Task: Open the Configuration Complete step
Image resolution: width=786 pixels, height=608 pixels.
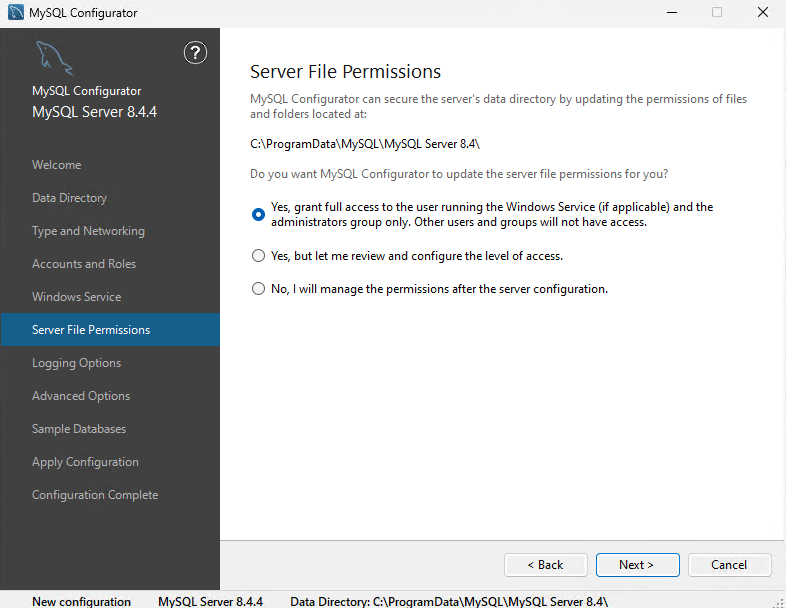Action: coord(95,495)
